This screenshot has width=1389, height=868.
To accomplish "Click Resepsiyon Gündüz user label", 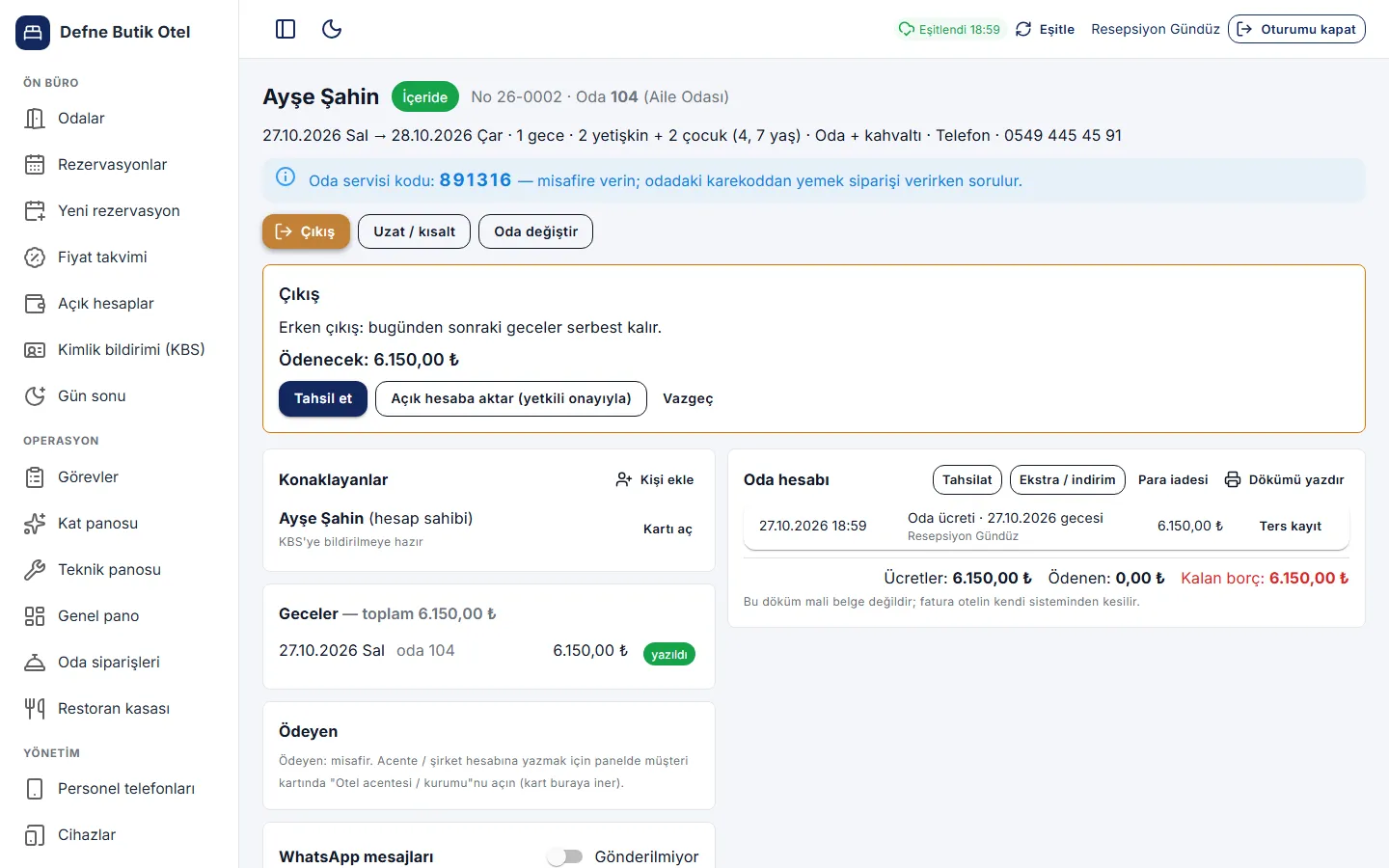I will pos(1156,29).
